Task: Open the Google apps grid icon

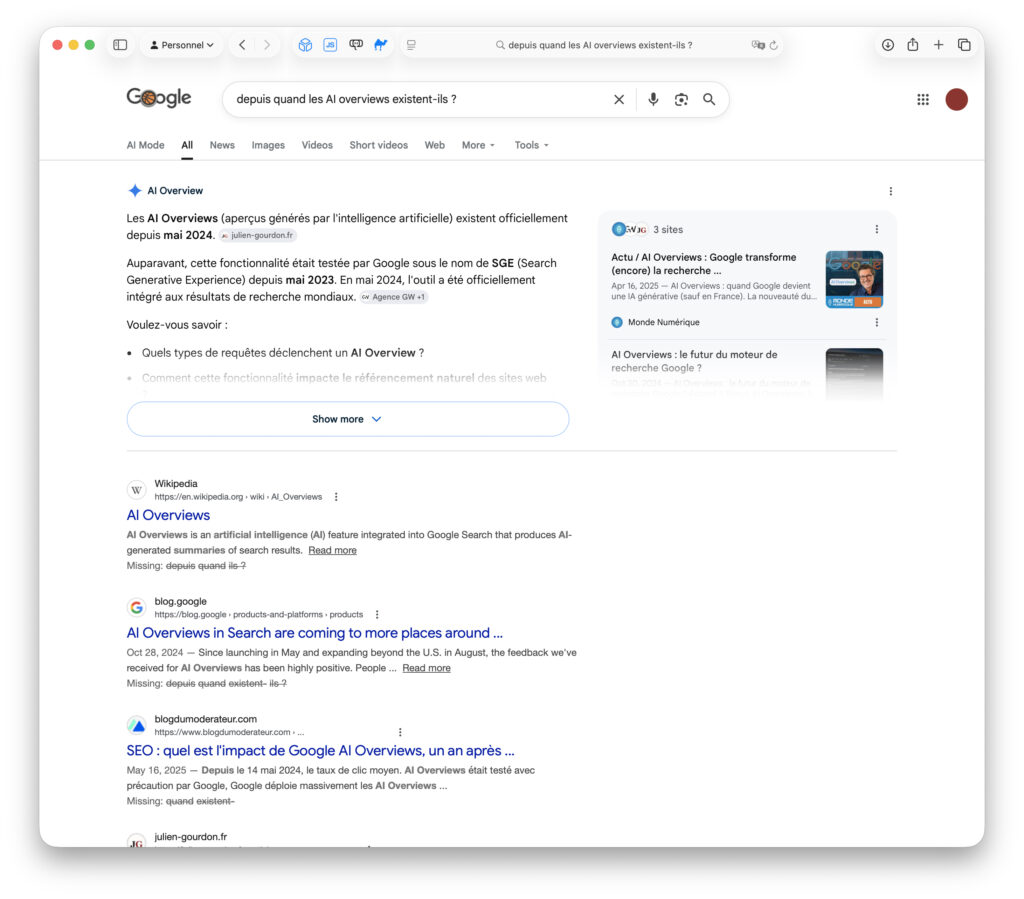Action: pos(923,99)
